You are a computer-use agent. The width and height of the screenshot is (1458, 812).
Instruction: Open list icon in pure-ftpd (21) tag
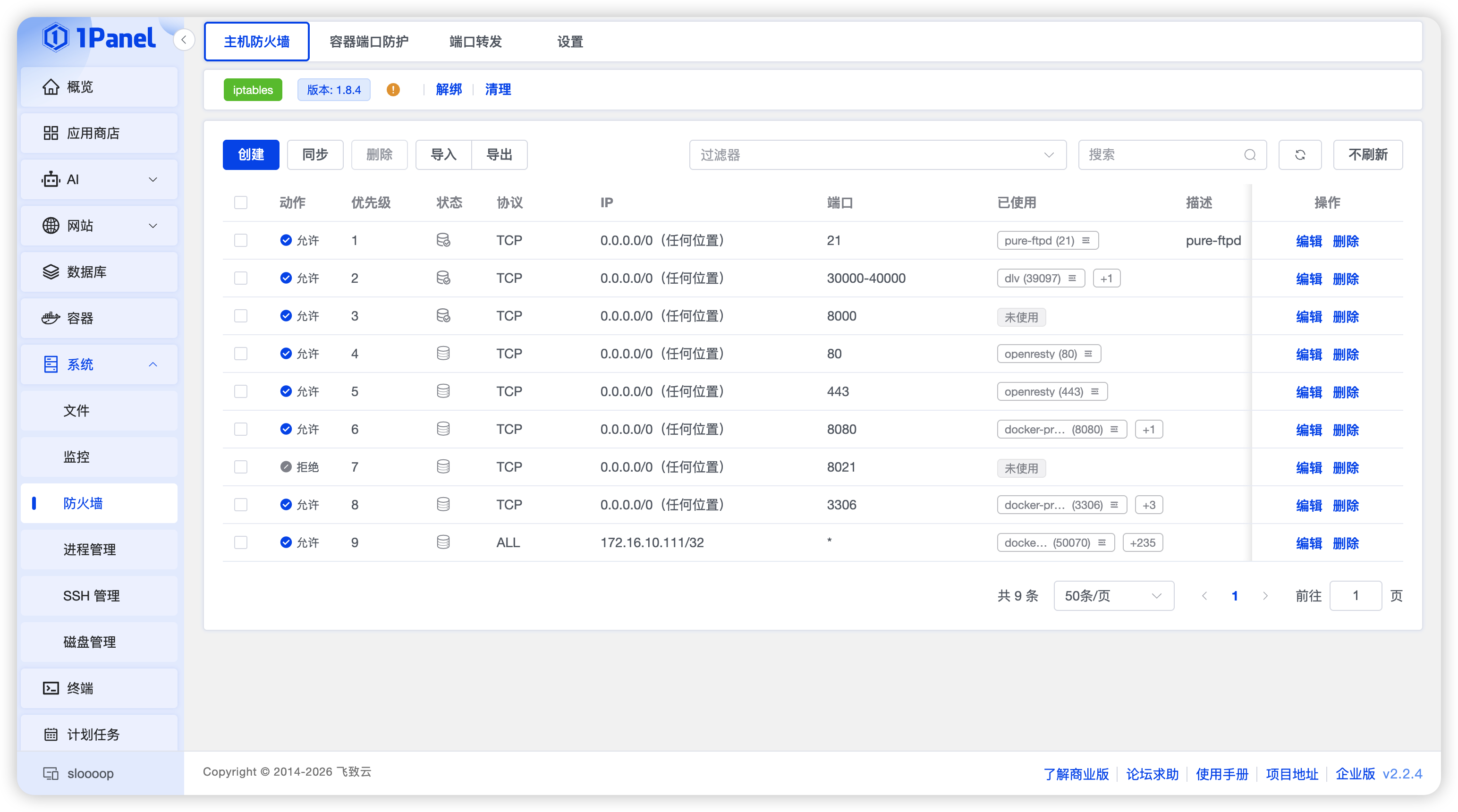(1086, 240)
